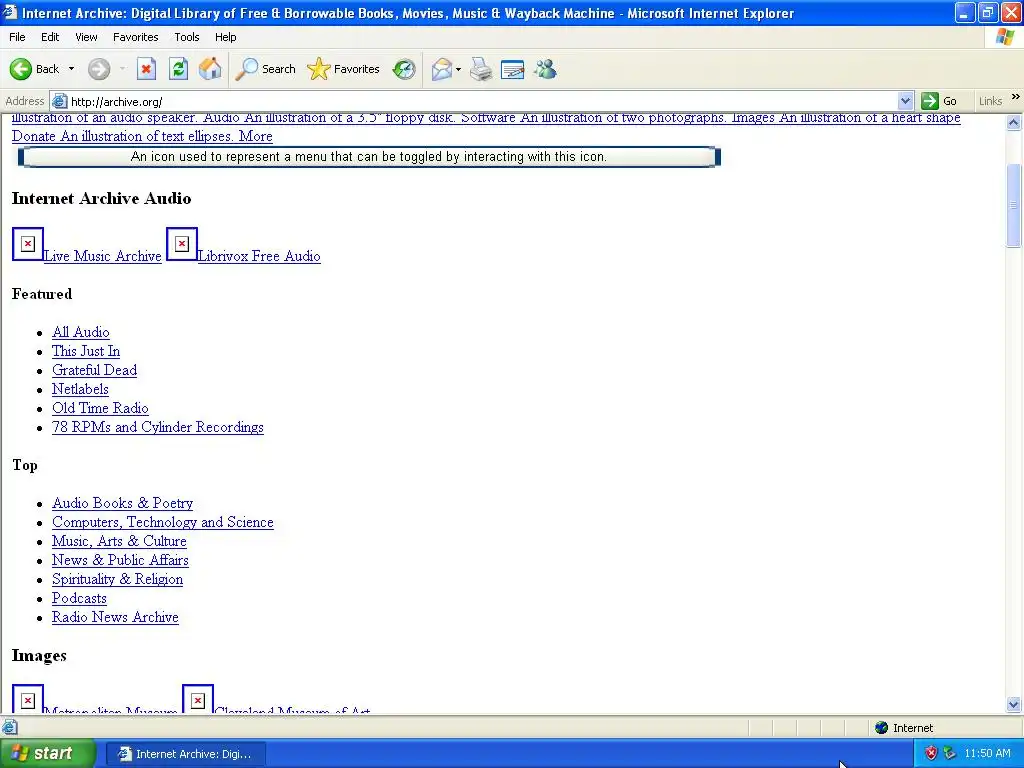Viewport: 1024px width, 768px height.
Task: Open Computers, Technology and Science link
Action: point(163,522)
